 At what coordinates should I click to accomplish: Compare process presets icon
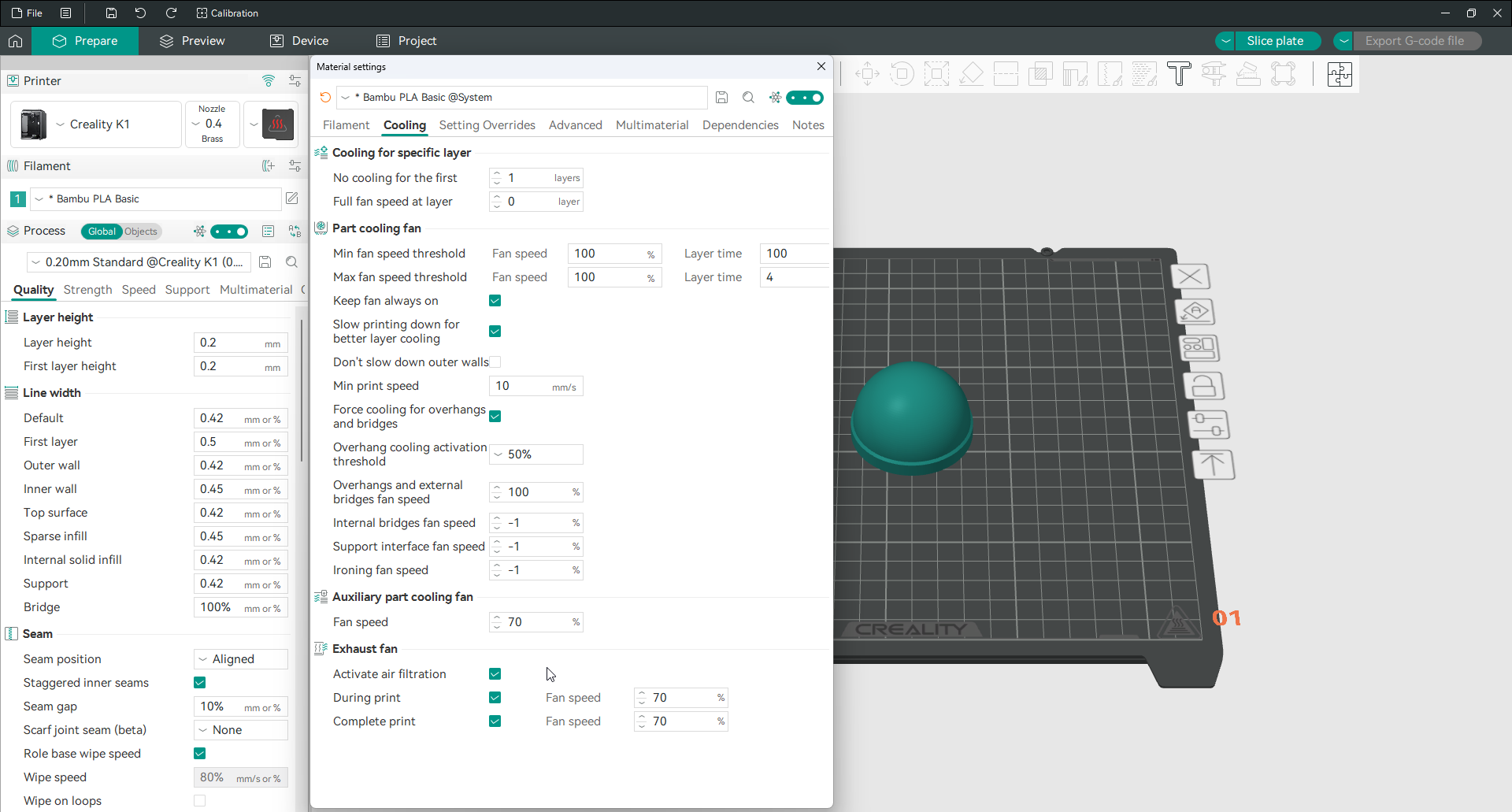pyautogui.click(x=295, y=232)
